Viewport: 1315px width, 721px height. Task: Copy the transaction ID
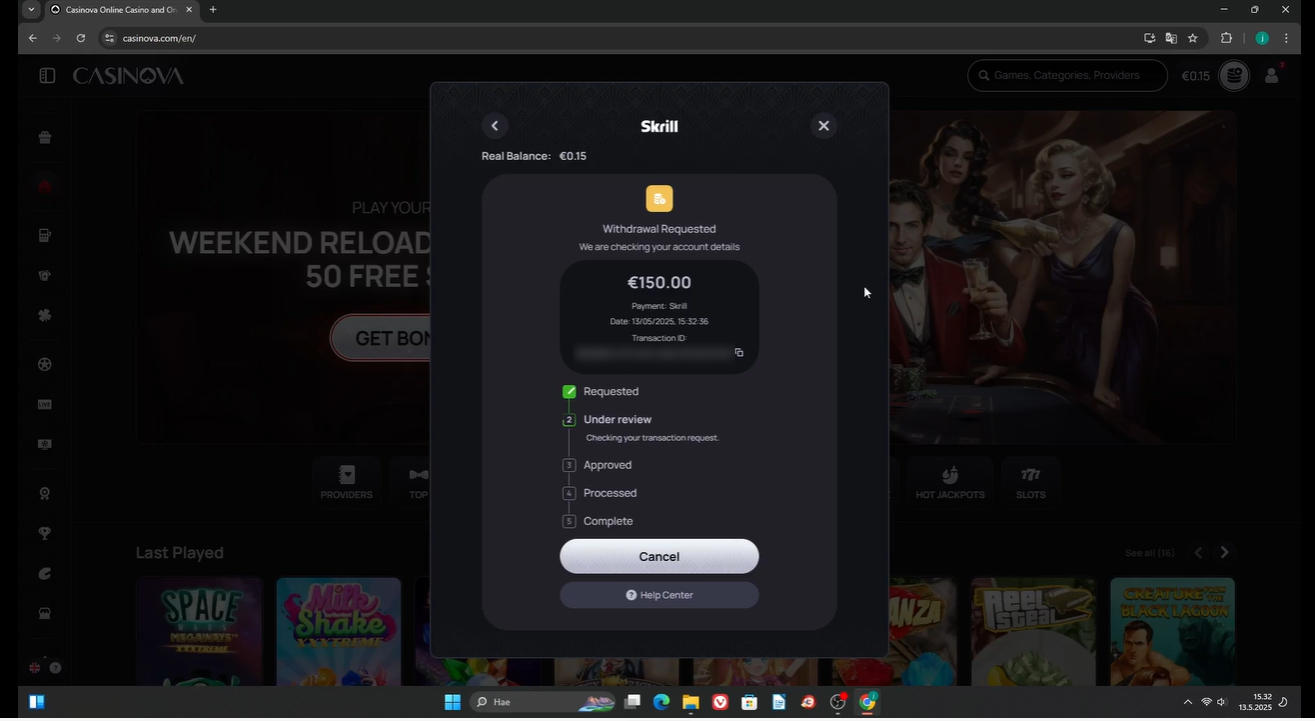(x=739, y=352)
